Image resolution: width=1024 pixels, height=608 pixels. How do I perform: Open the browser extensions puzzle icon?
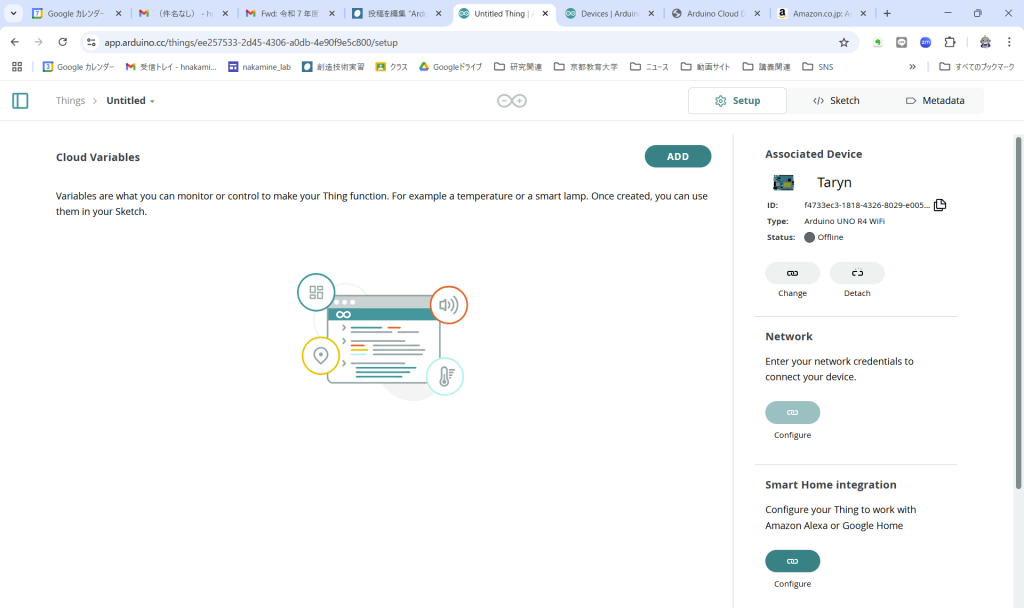(x=950, y=43)
